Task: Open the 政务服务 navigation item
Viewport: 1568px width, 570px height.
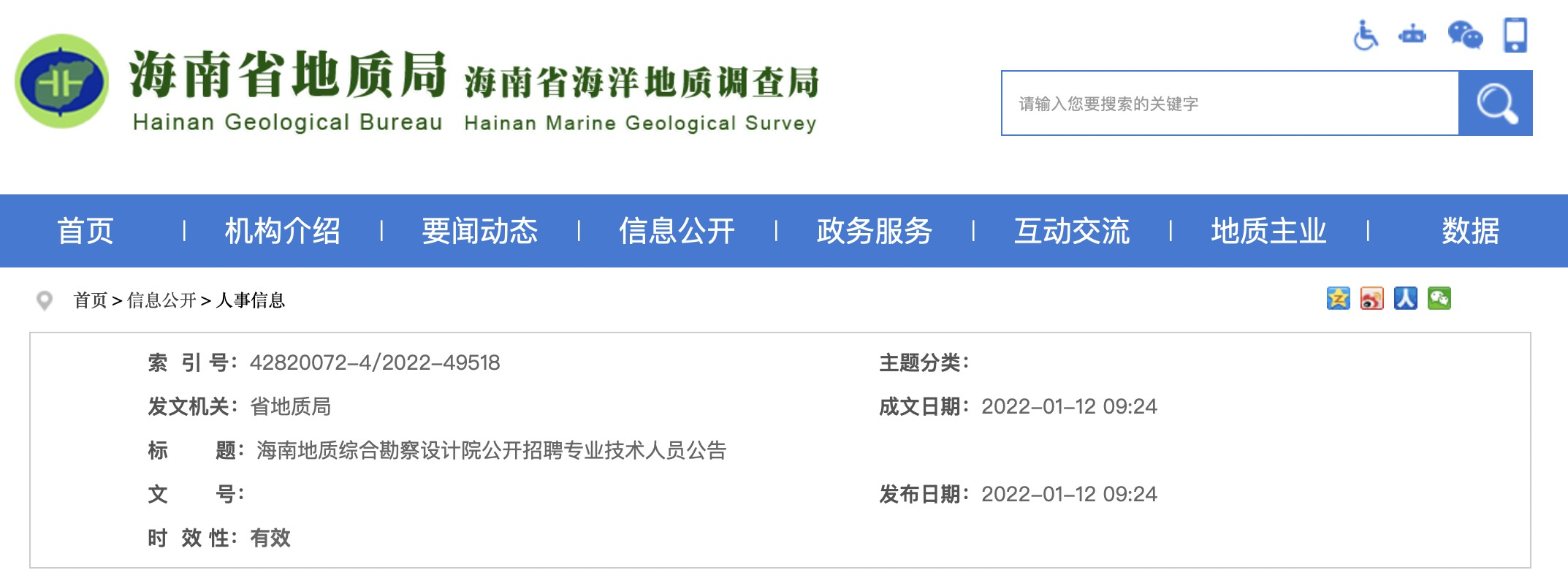Action: point(874,231)
